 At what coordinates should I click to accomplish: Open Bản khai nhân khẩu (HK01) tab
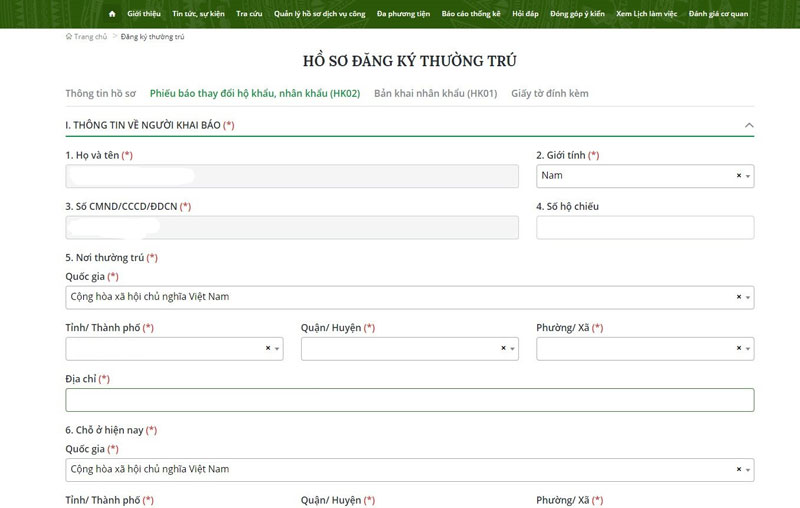click(x=435, y=93)
